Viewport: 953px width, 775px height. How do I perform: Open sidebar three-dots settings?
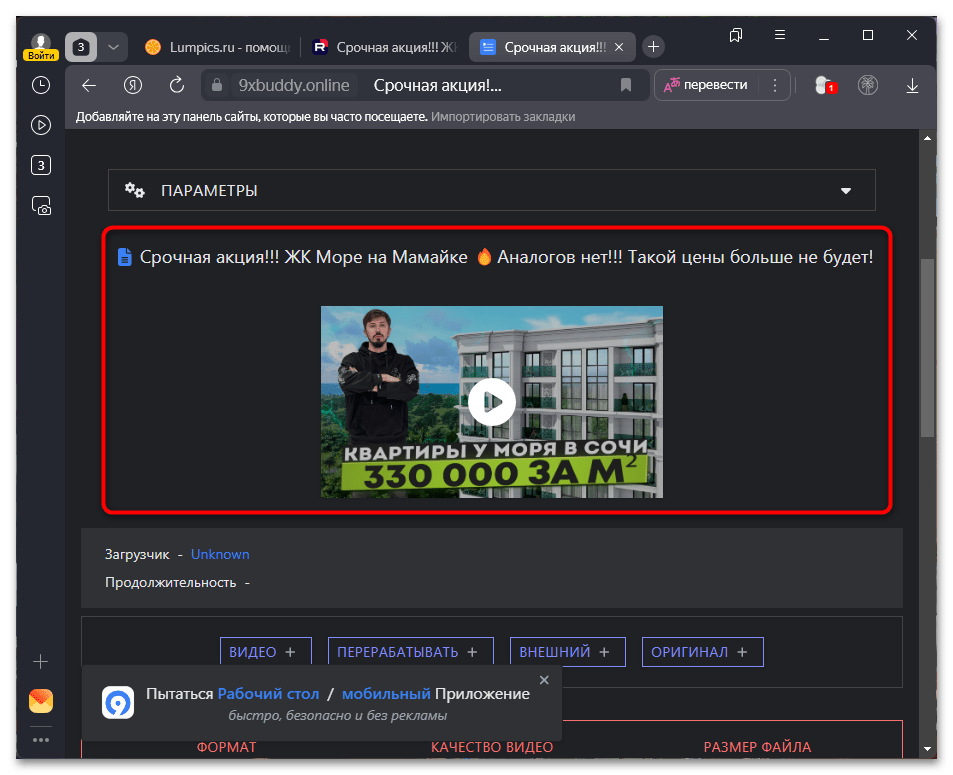point(41,740)
